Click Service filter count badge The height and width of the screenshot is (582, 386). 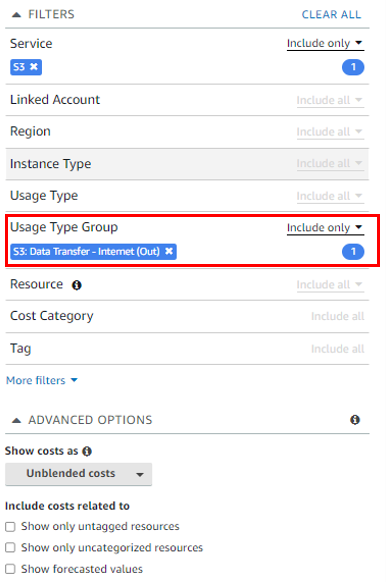pos(353,67)
